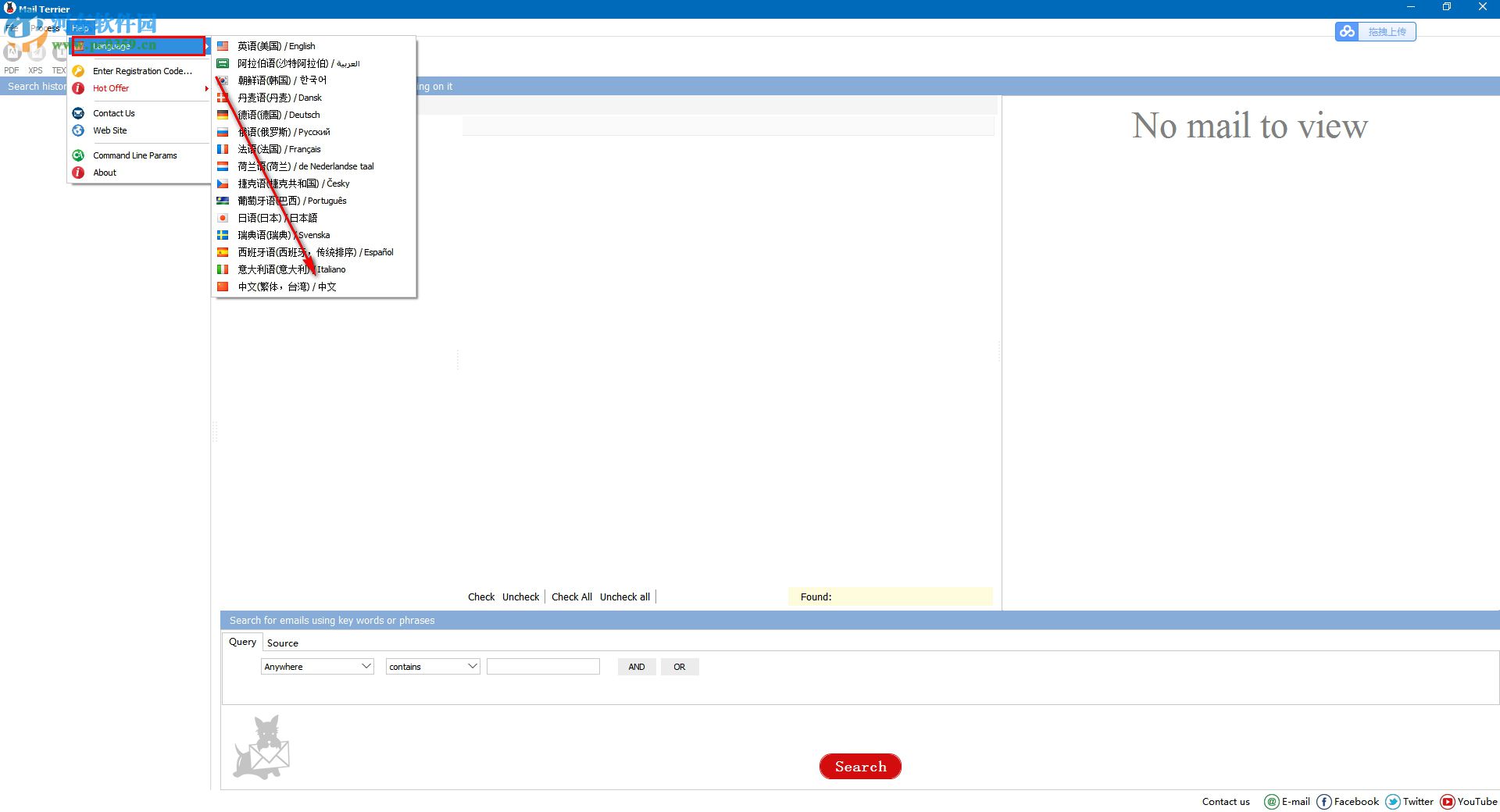Open the Anywhere search-field dropdown
This screenshot has height=812, width=1500.
click(x=317, y=667)
